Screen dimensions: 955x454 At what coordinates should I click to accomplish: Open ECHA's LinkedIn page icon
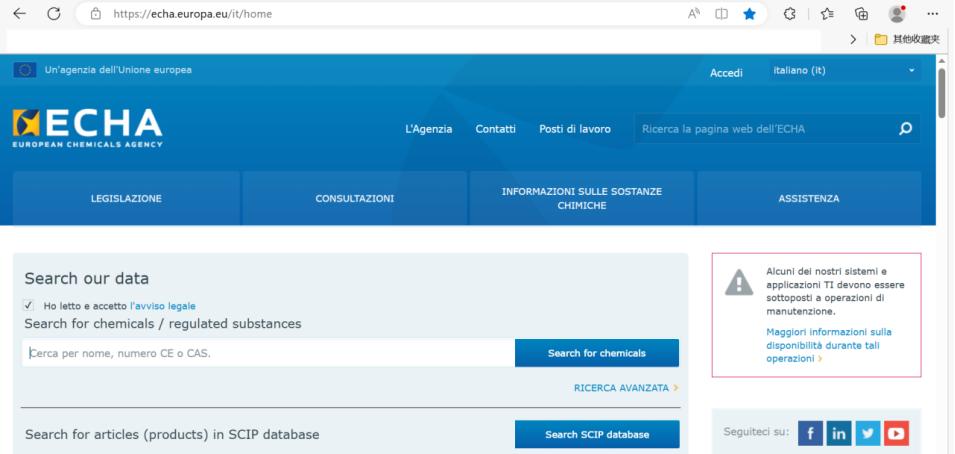839,433
